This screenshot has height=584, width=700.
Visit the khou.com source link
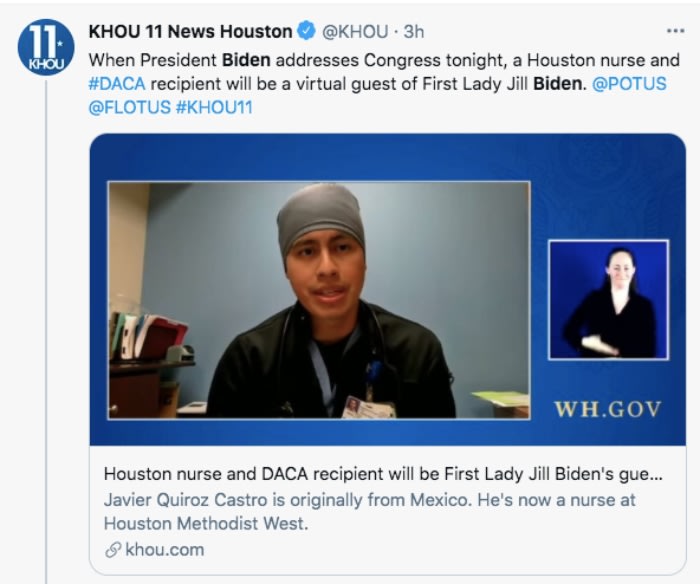pos(165,550)
